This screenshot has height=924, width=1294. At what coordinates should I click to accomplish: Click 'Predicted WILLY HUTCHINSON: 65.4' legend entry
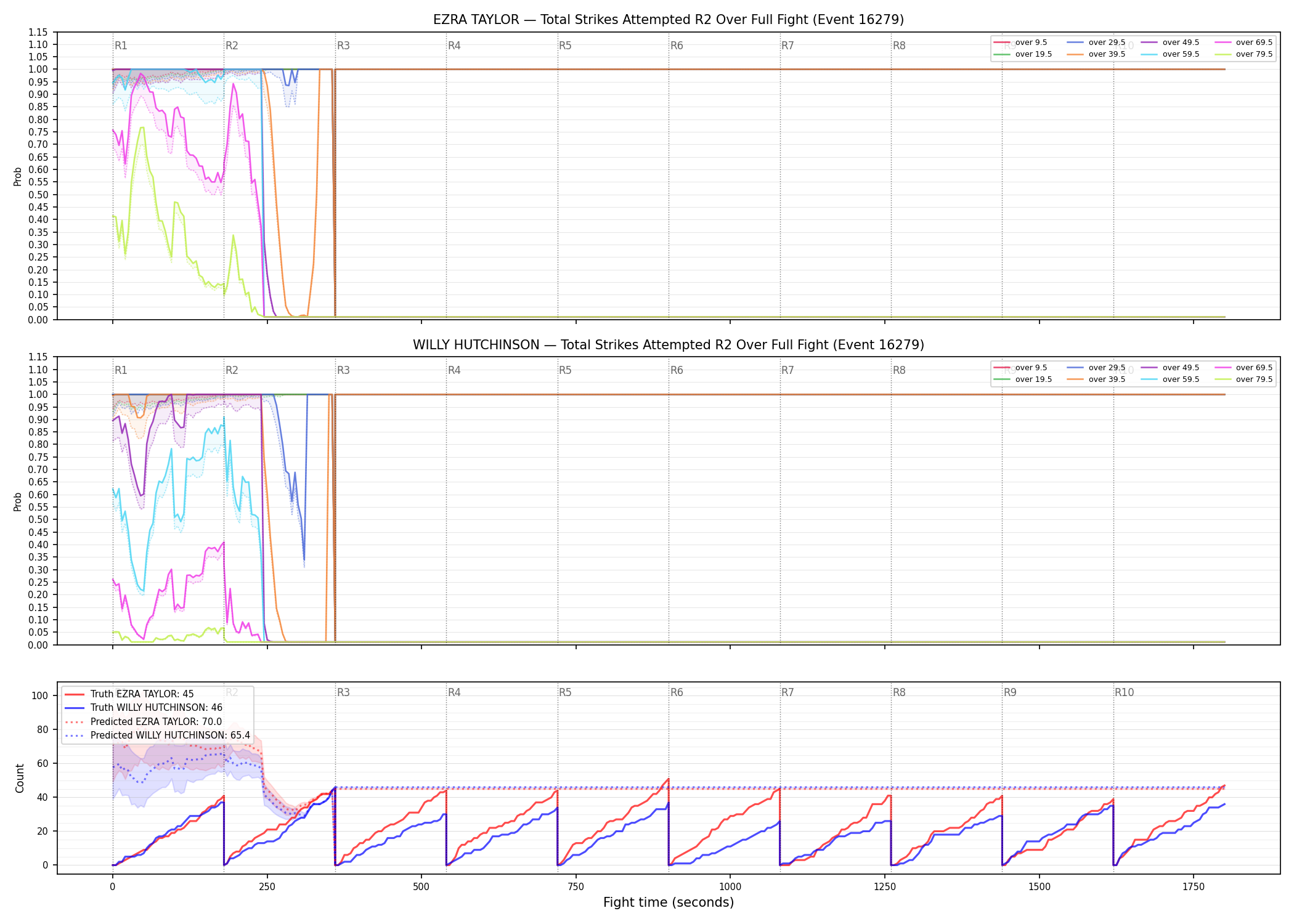click(x=158, y=735)
